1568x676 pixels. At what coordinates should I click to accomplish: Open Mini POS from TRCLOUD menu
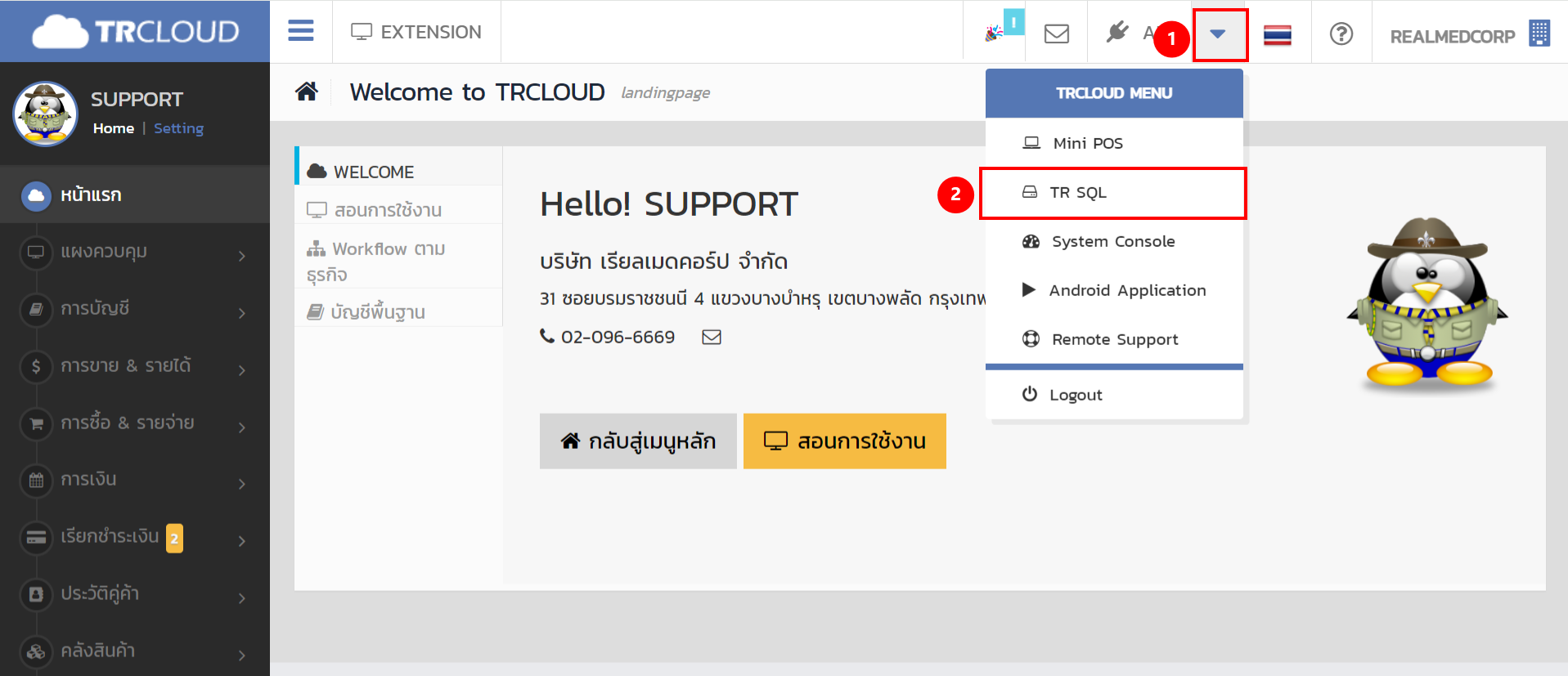point(1114,143)
